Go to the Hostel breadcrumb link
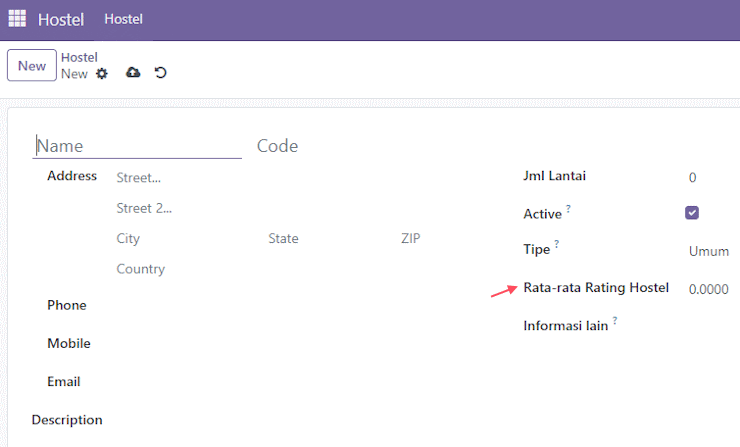 click(79, 58)
